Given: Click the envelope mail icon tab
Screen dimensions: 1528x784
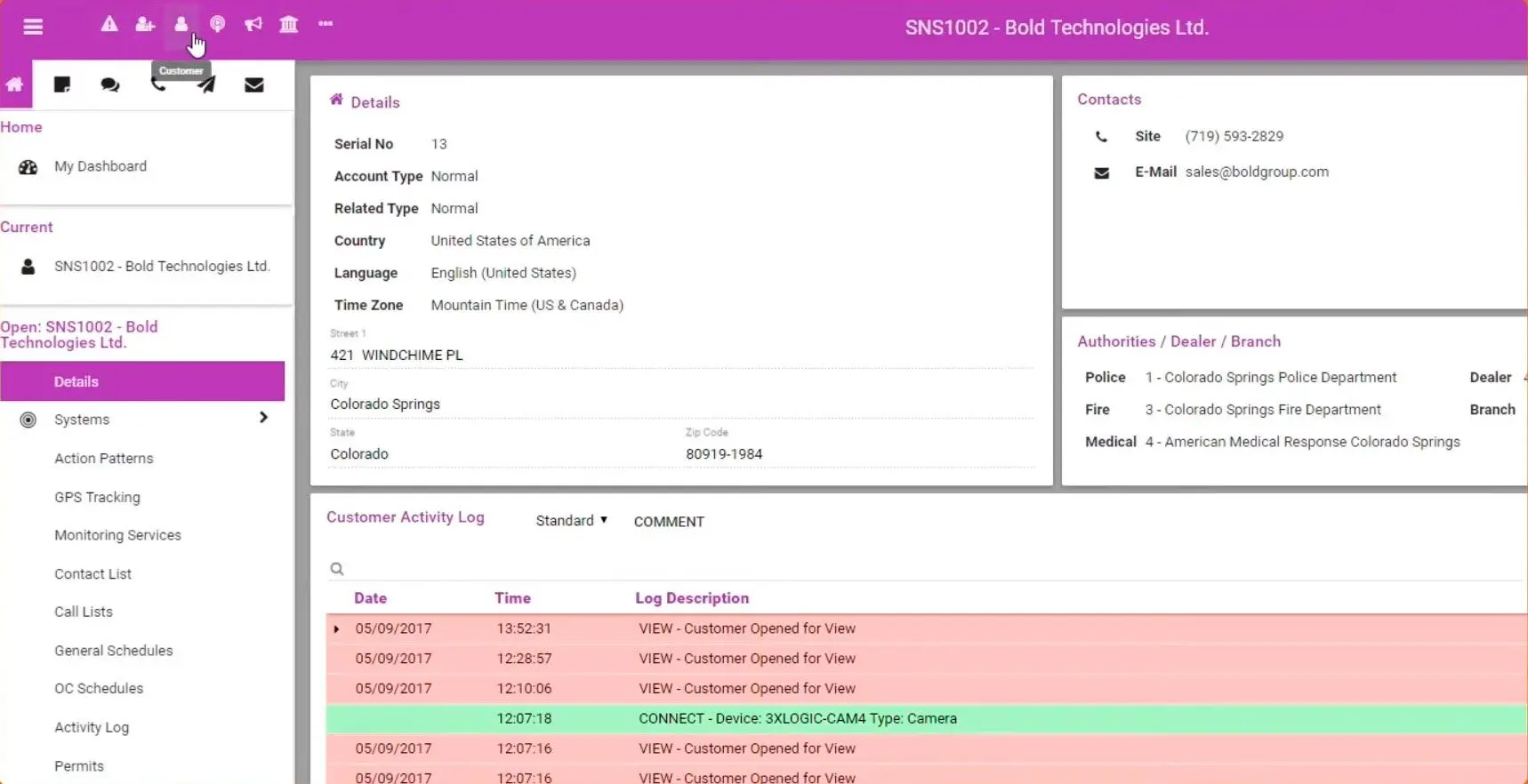Looking at the screenshot, I should point(254,84).
